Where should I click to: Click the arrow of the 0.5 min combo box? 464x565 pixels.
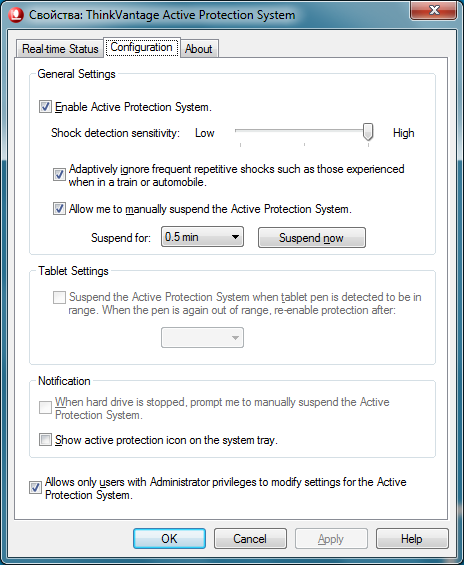[x=235, y=237]
